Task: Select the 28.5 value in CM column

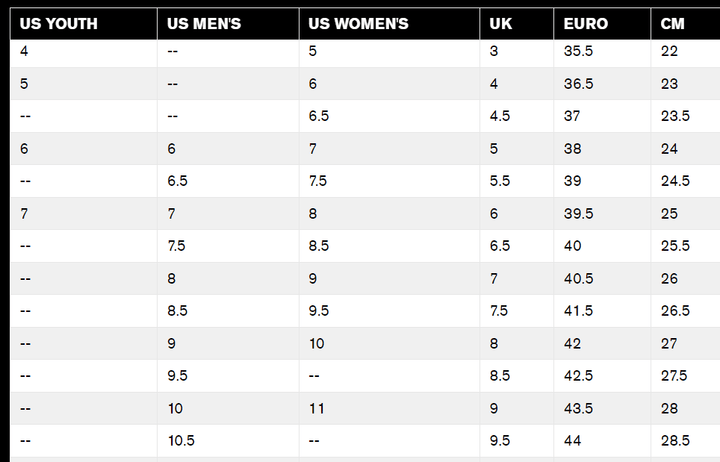Action: [675, 441]
